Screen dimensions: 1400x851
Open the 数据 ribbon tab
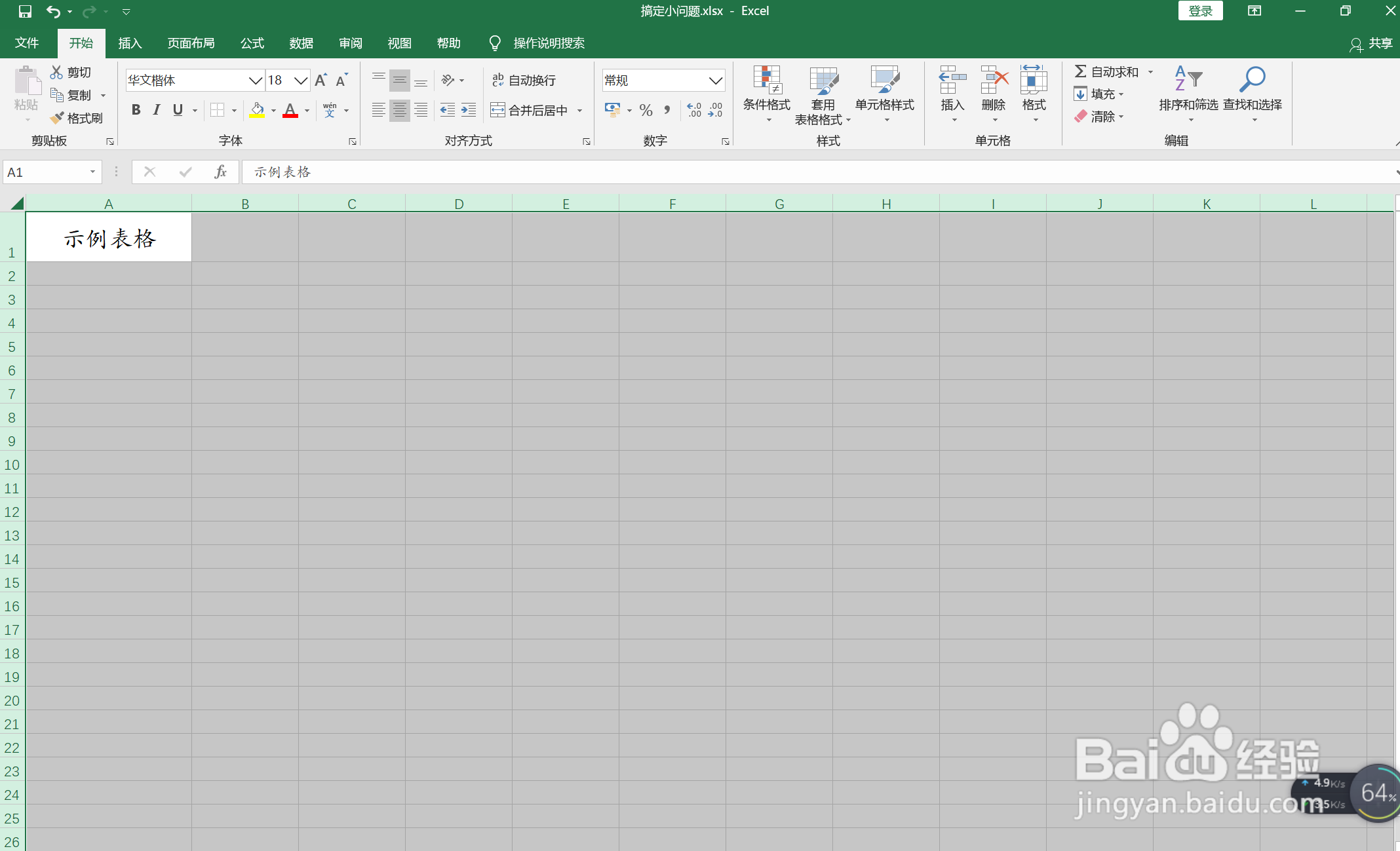point(301,43)
